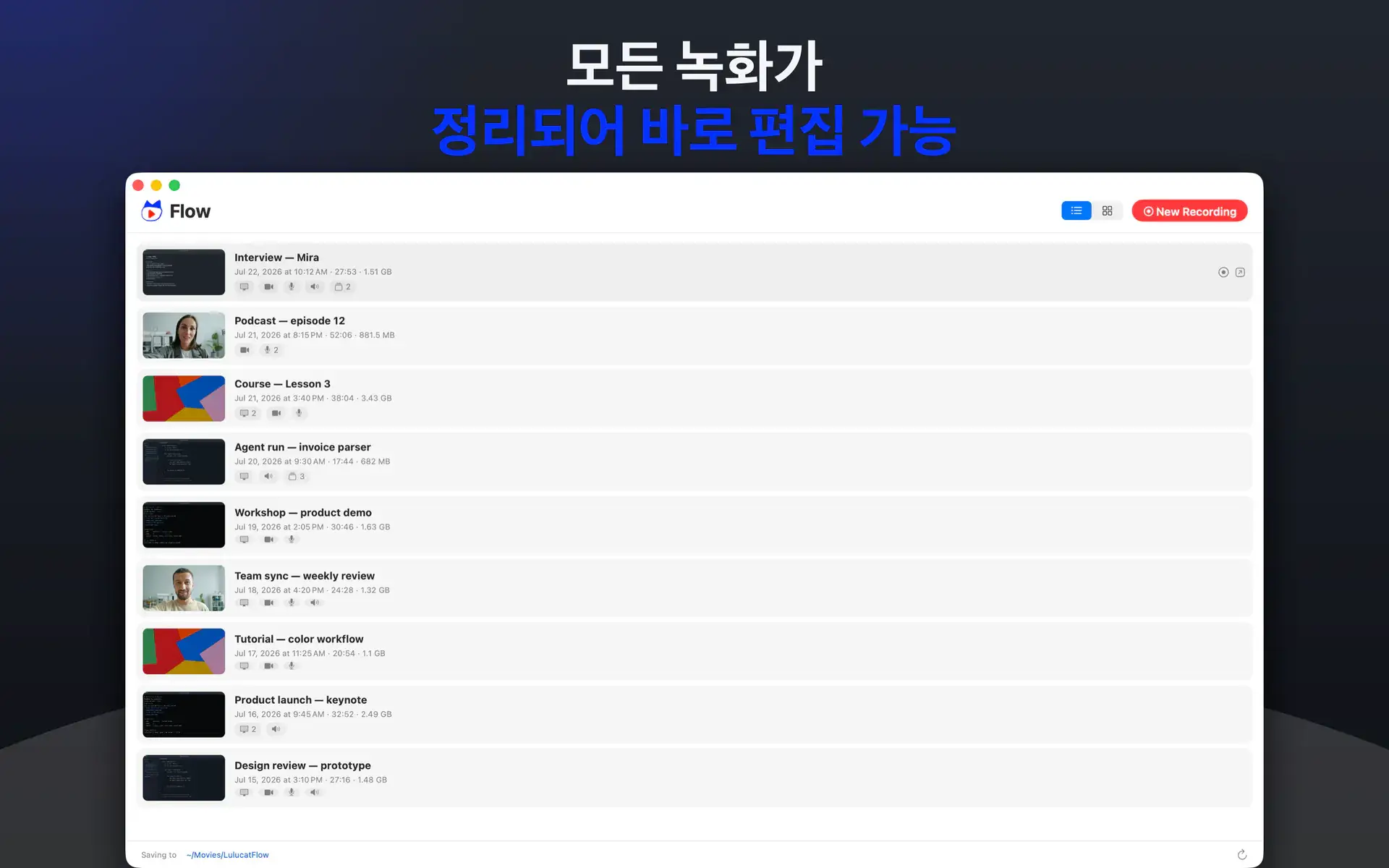Click the microphone icon under Workshop — product demo
Viewport: 1389px width, 868px height.
292,540
